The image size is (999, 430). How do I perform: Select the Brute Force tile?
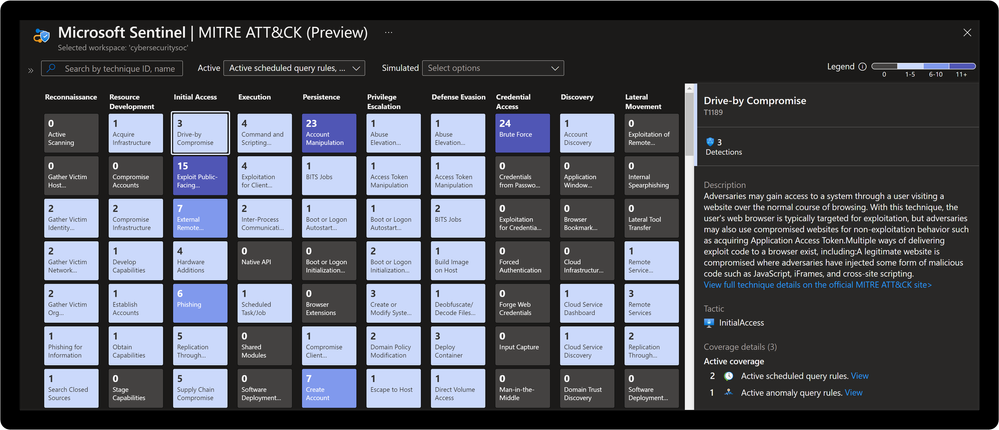(522, 133)
